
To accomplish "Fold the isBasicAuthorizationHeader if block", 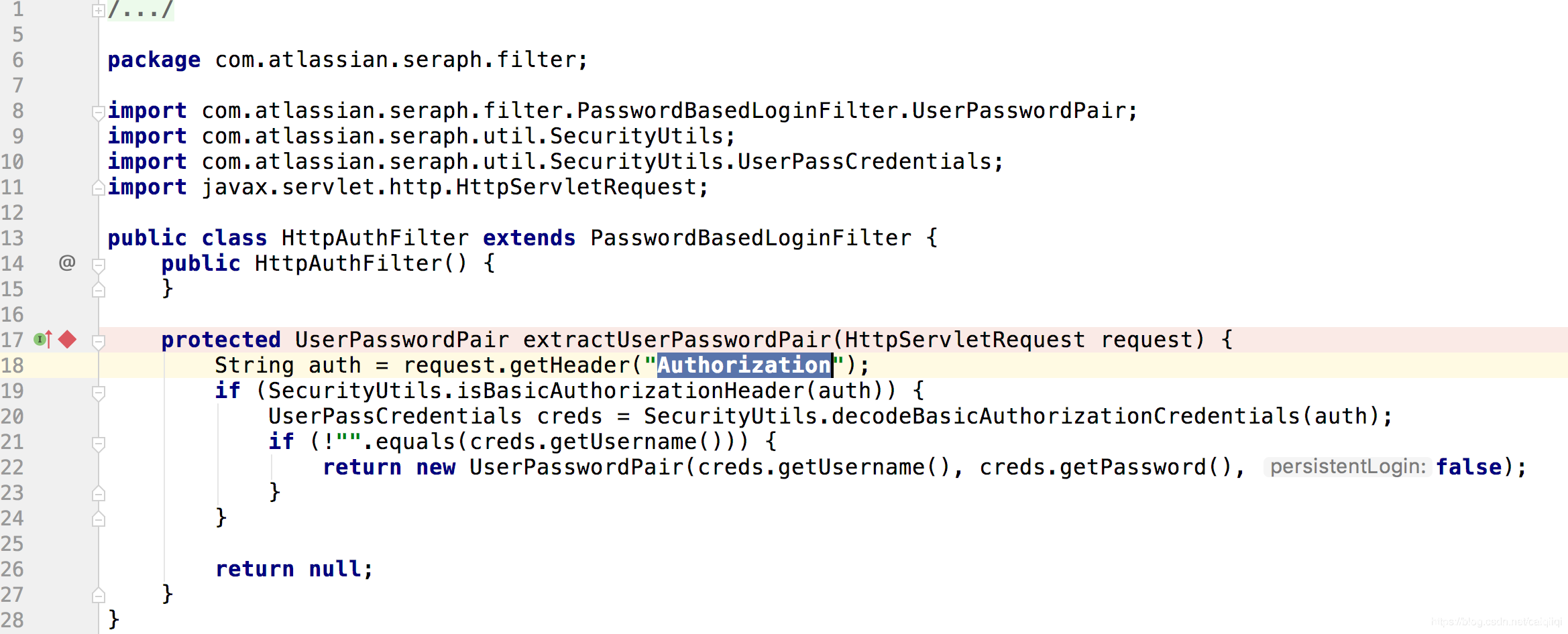I will pyautogui.click(x=99, y=393).
